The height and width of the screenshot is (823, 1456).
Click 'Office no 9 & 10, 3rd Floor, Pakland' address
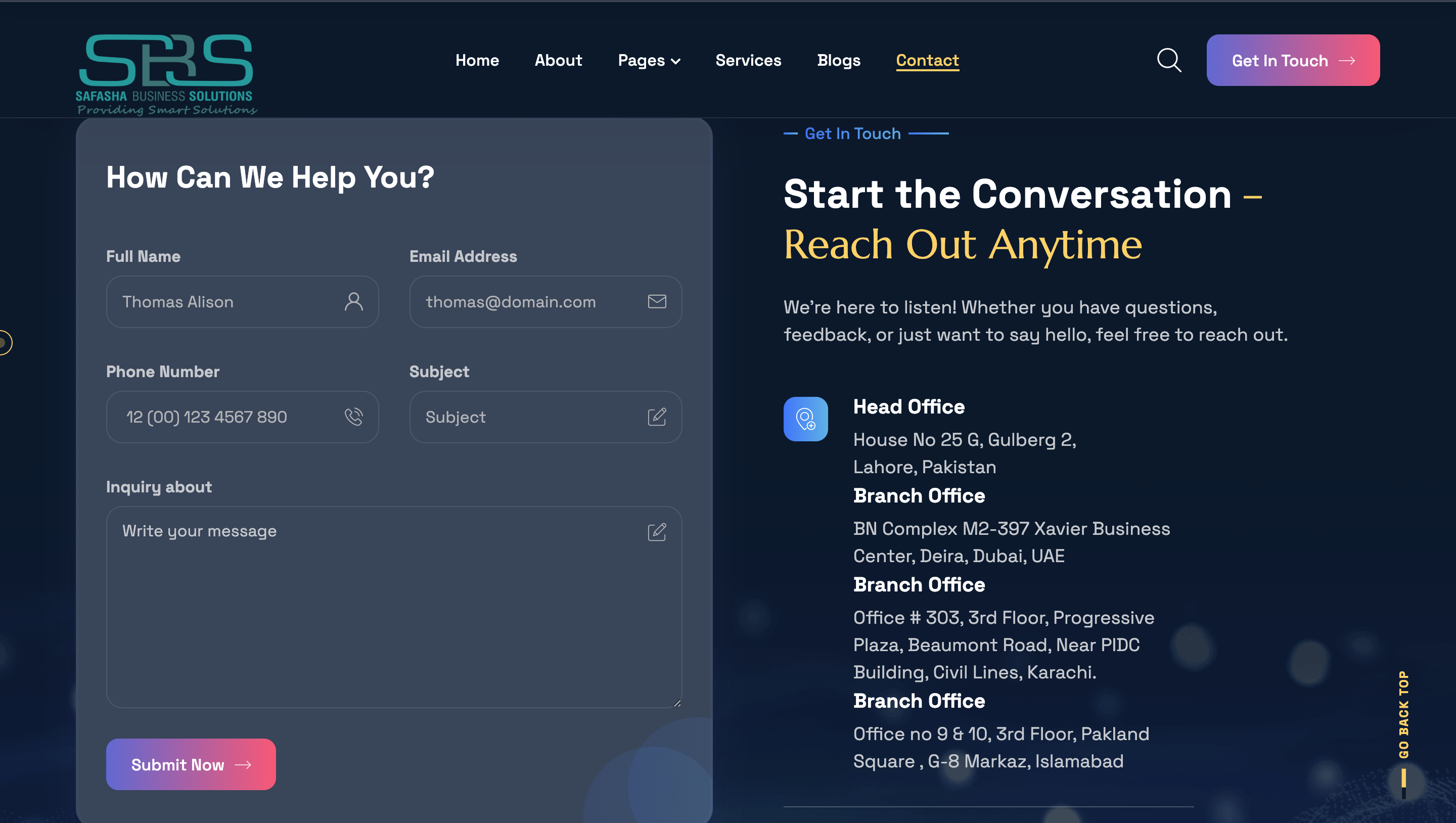pos(1001,734)
